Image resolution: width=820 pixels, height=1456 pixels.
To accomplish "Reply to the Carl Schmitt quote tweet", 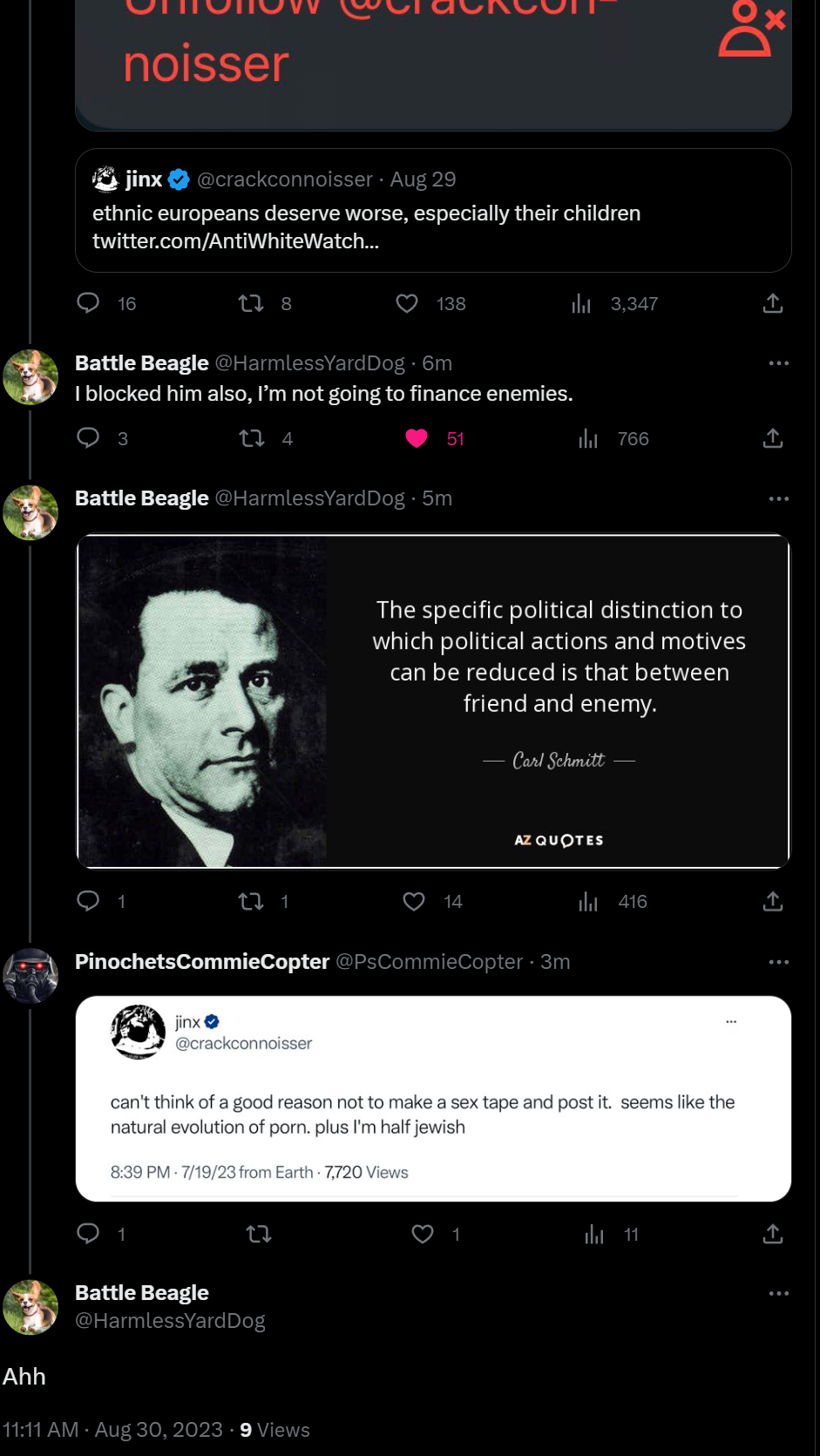I will click(x=89, y=901).
